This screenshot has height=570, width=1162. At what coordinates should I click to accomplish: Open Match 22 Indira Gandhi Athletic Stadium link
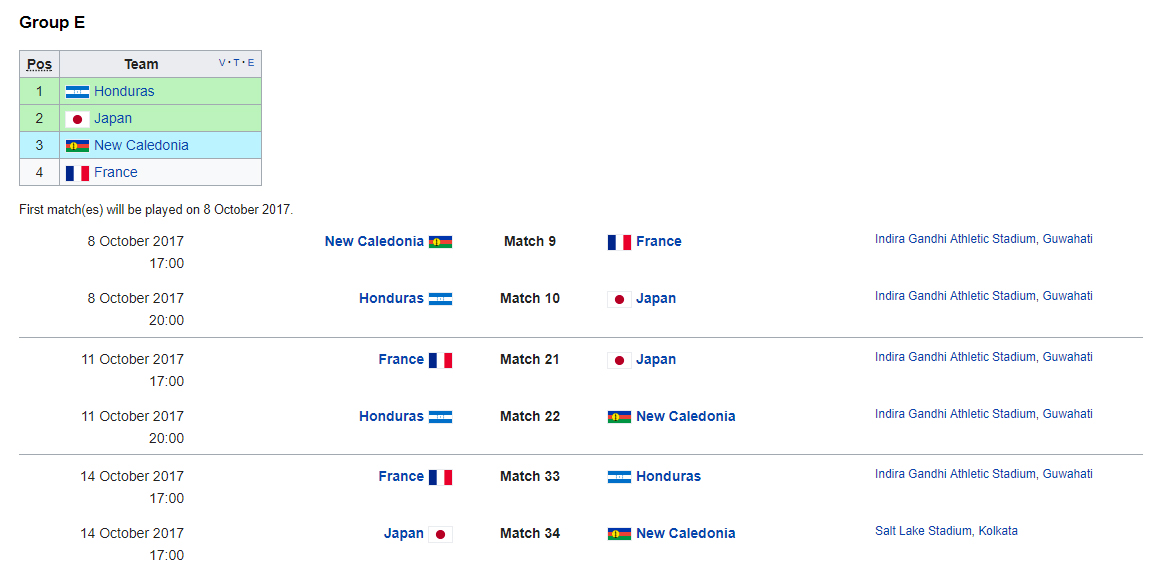point(983,414)
